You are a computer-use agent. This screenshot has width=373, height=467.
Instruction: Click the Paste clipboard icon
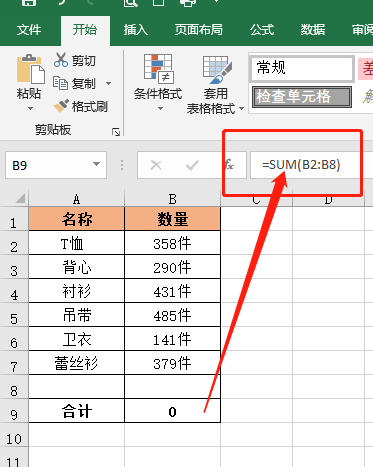pyautogui.click(x=31, y=69)
